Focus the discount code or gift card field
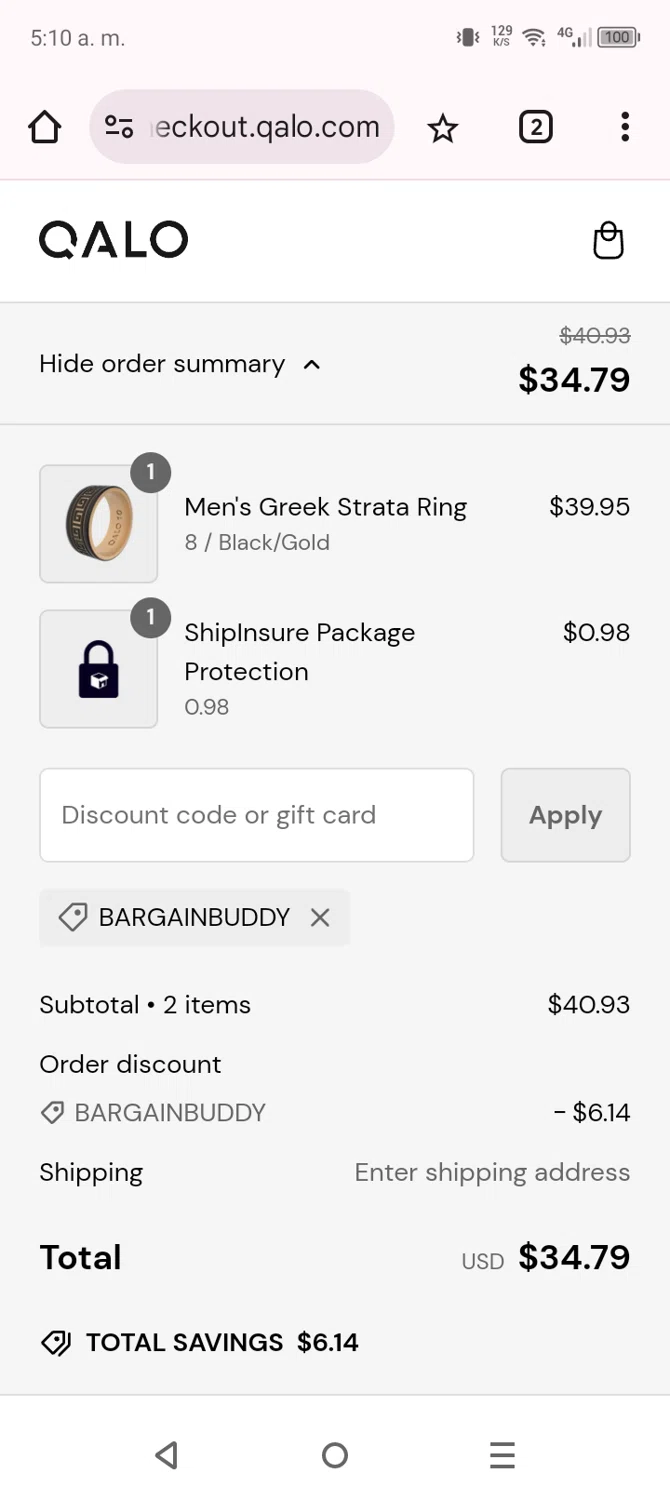 pos(256,815)
